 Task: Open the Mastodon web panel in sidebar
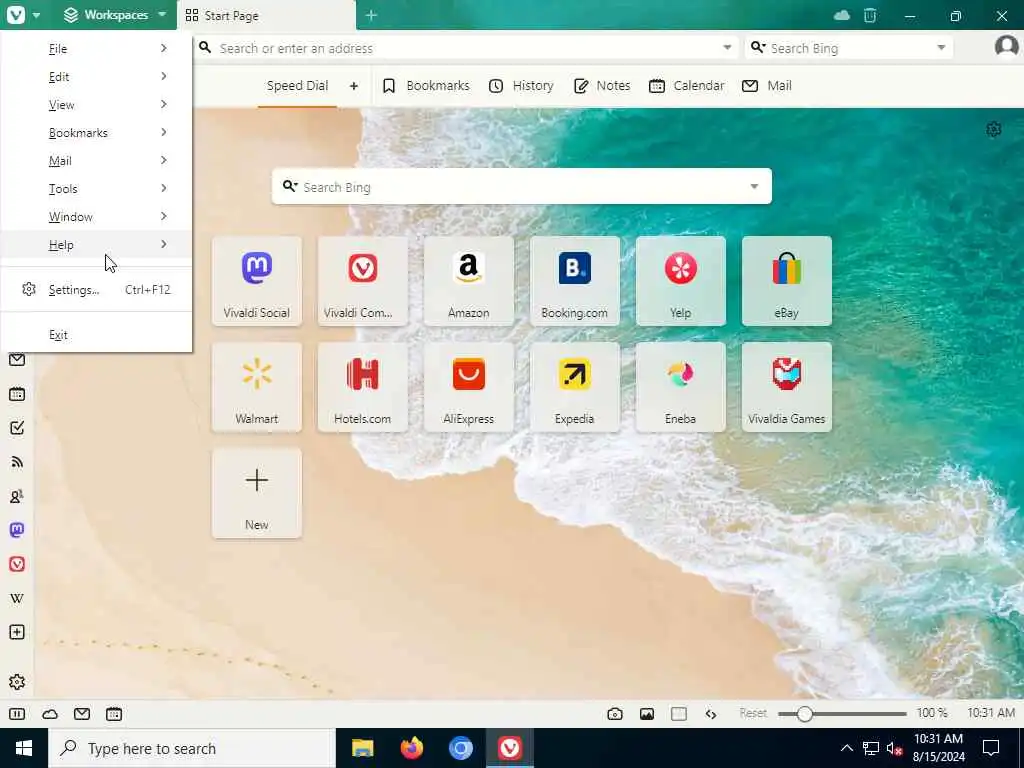tap(17, 530)
